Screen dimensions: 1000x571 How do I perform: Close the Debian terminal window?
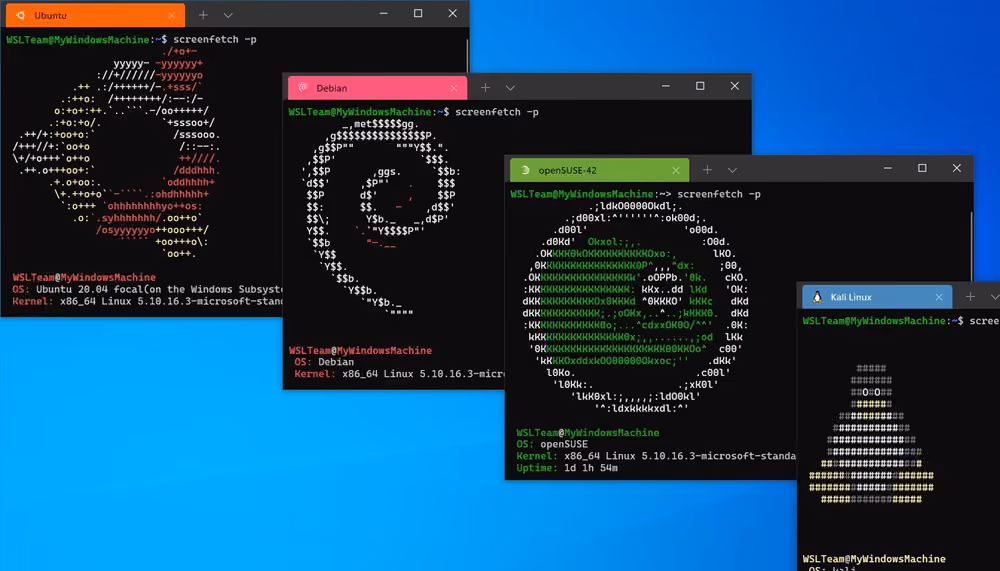(735, 86)
